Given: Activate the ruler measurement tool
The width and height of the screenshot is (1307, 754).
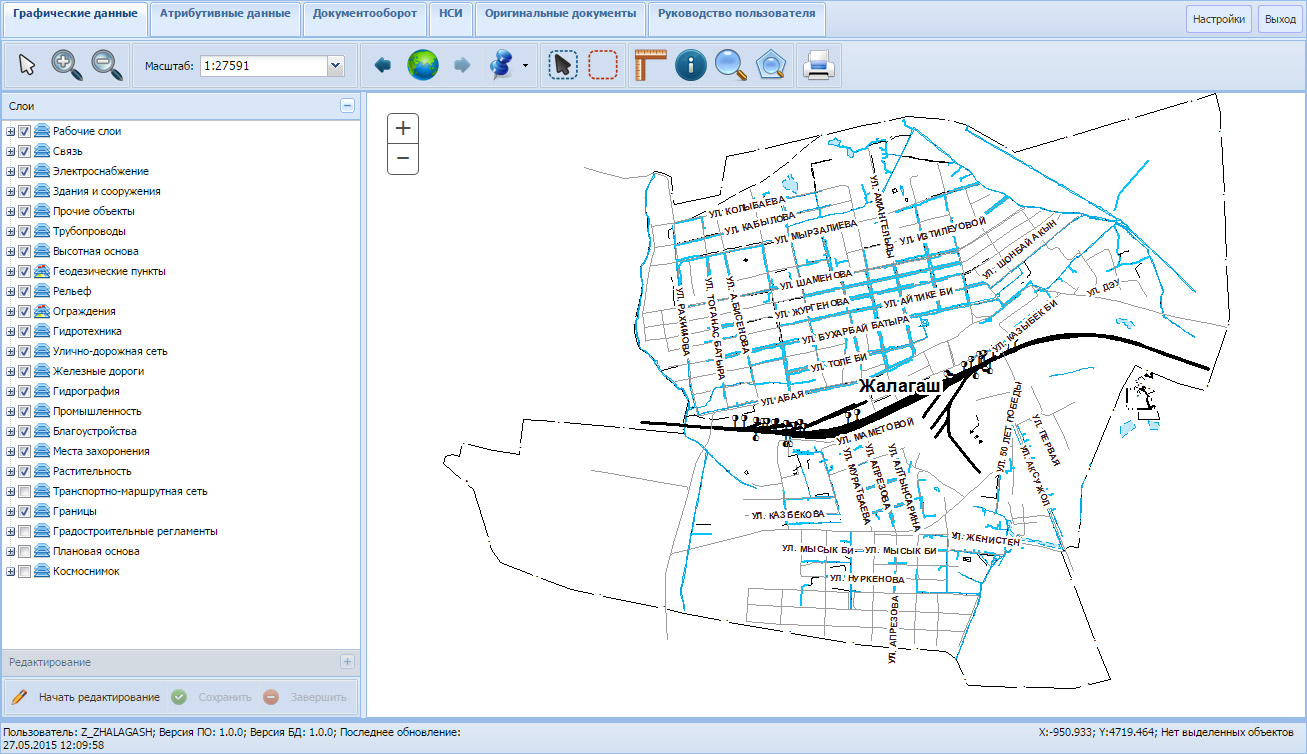Looking at the screenshot, I should pos(649,65).
